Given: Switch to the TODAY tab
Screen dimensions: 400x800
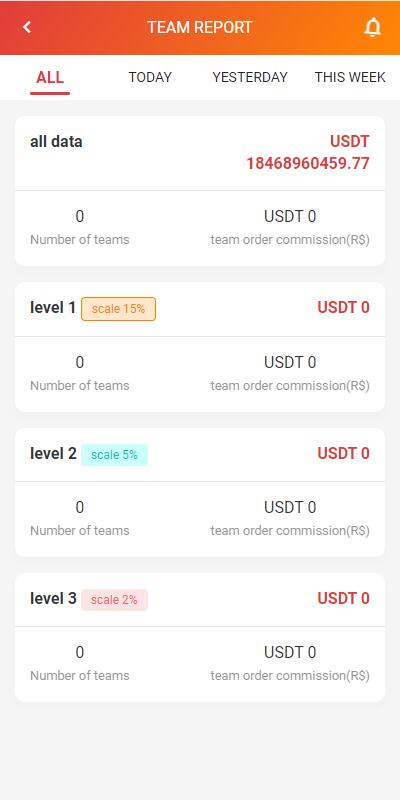Looking at the screenshot, I should point(150,77).
